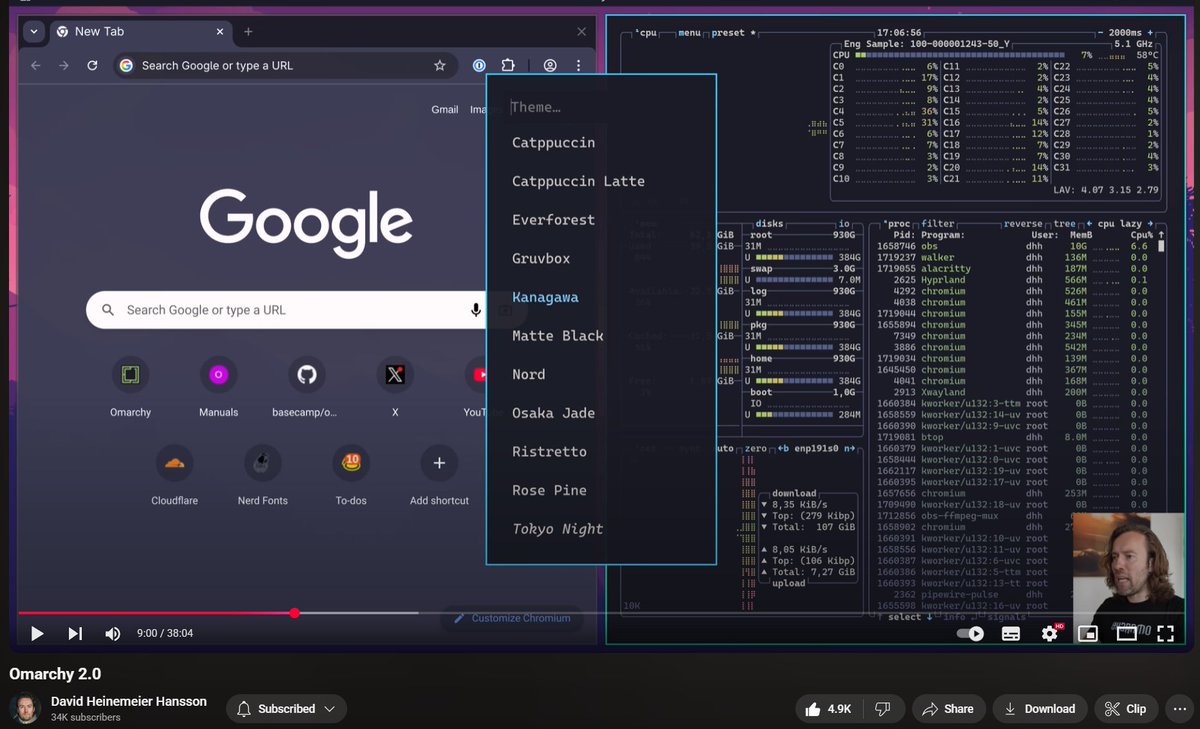Click the Chromium back arrow
Viewport: 1200px width, 729px height.
[x=36, y=65]
